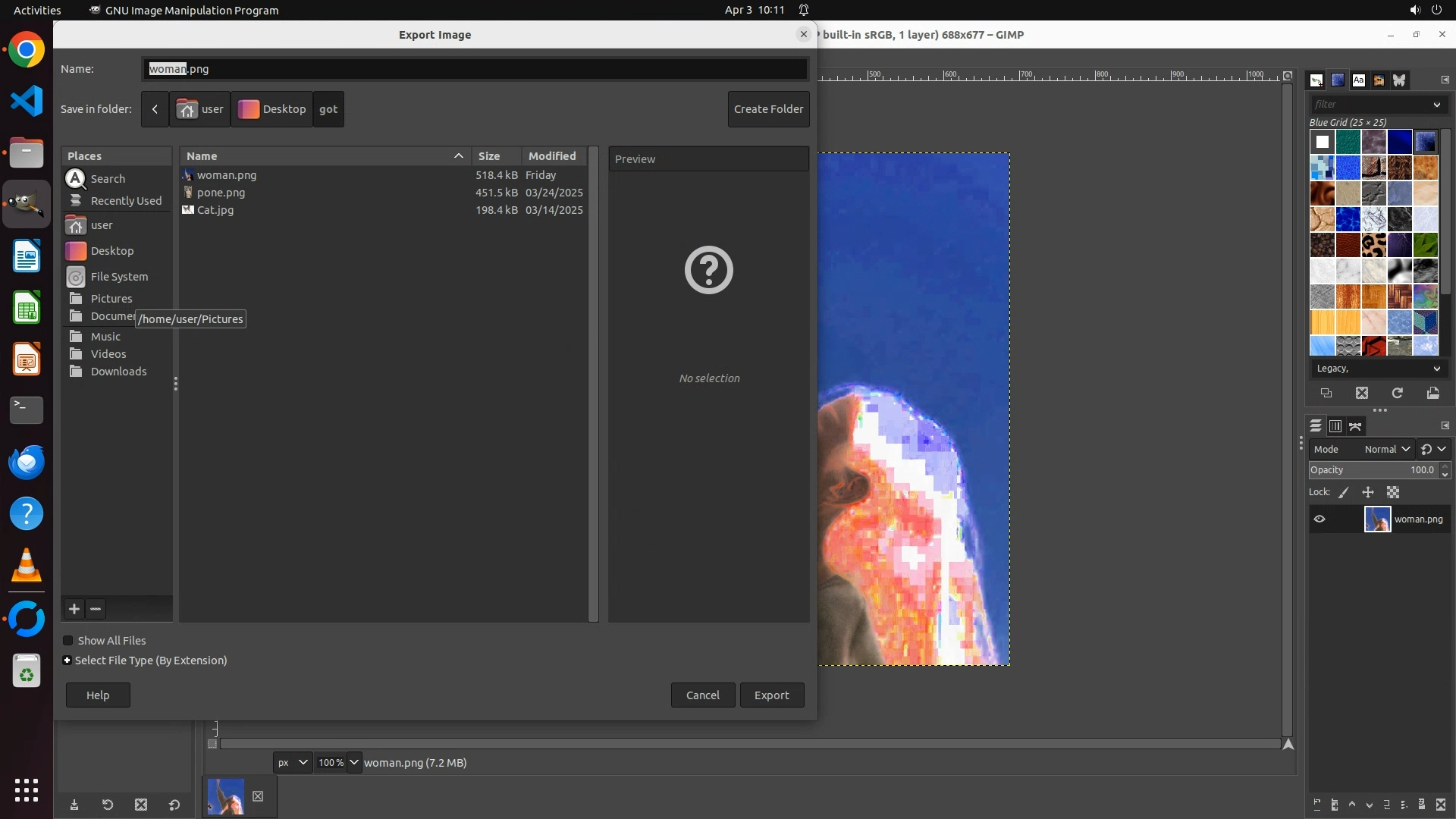Switch to the Paths tab
1456x819 pixels.
point(1355,426)
